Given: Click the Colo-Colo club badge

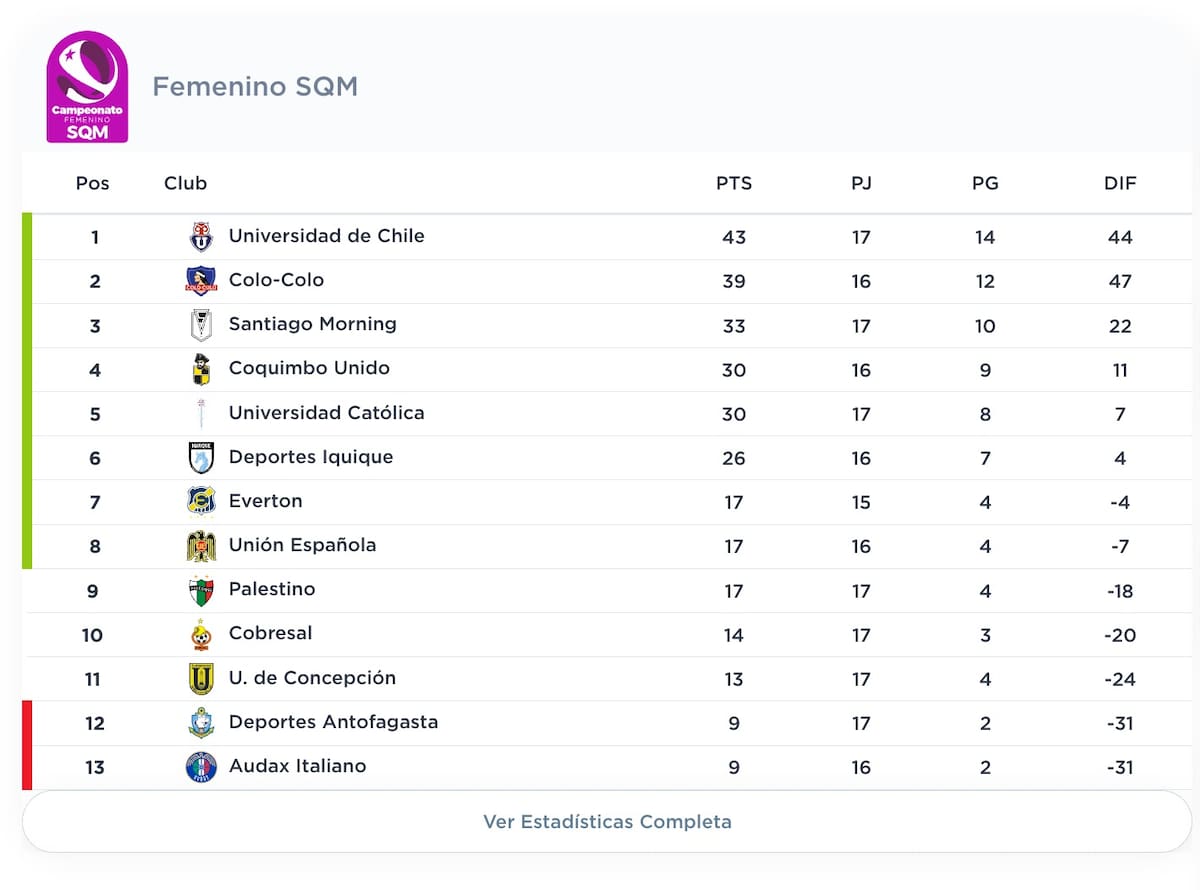Looking at the screenshot, I should tap(201, 281).
